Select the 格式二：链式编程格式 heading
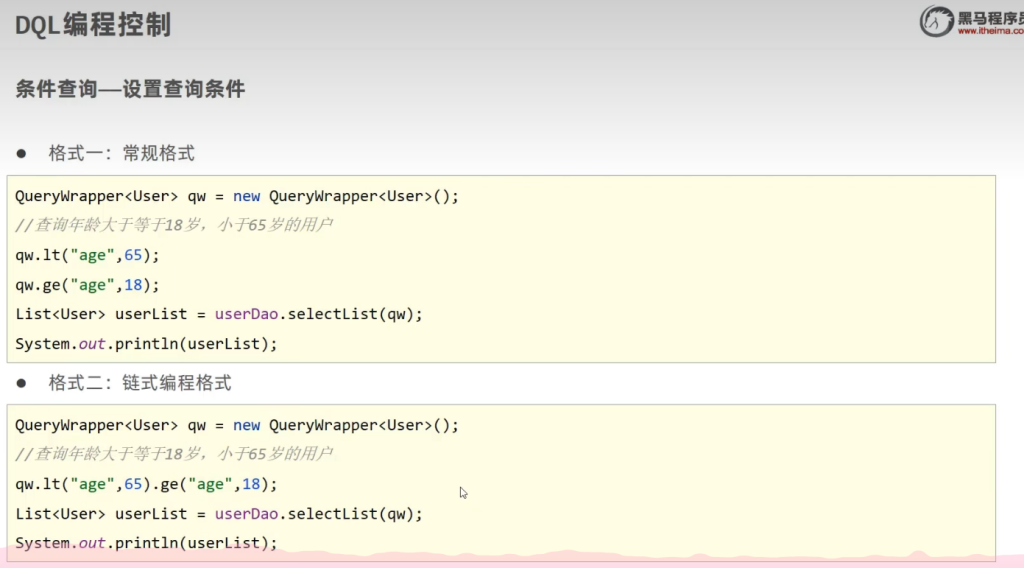 tap(140, 383)
